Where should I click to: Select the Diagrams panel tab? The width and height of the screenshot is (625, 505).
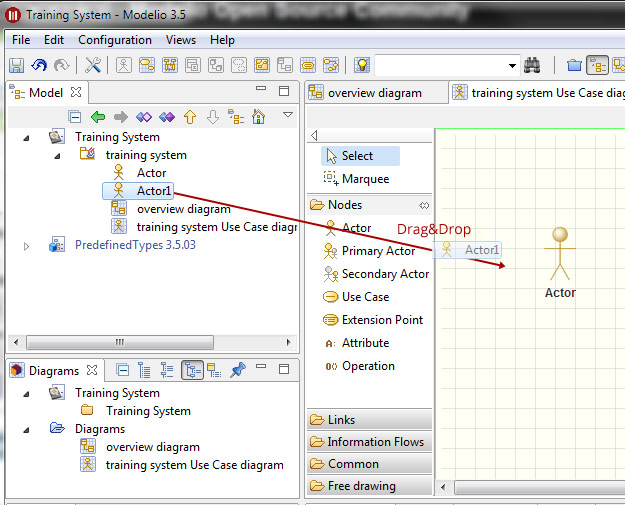pos(55,371)
